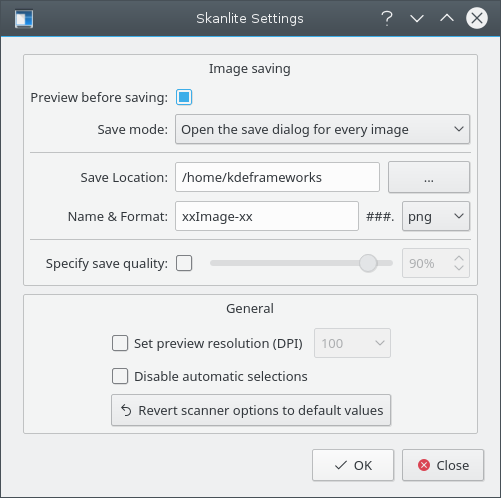Click the undo arrow icon on Revert button
This screenshot has height=498, width=501.
click(x=126, y=410)
